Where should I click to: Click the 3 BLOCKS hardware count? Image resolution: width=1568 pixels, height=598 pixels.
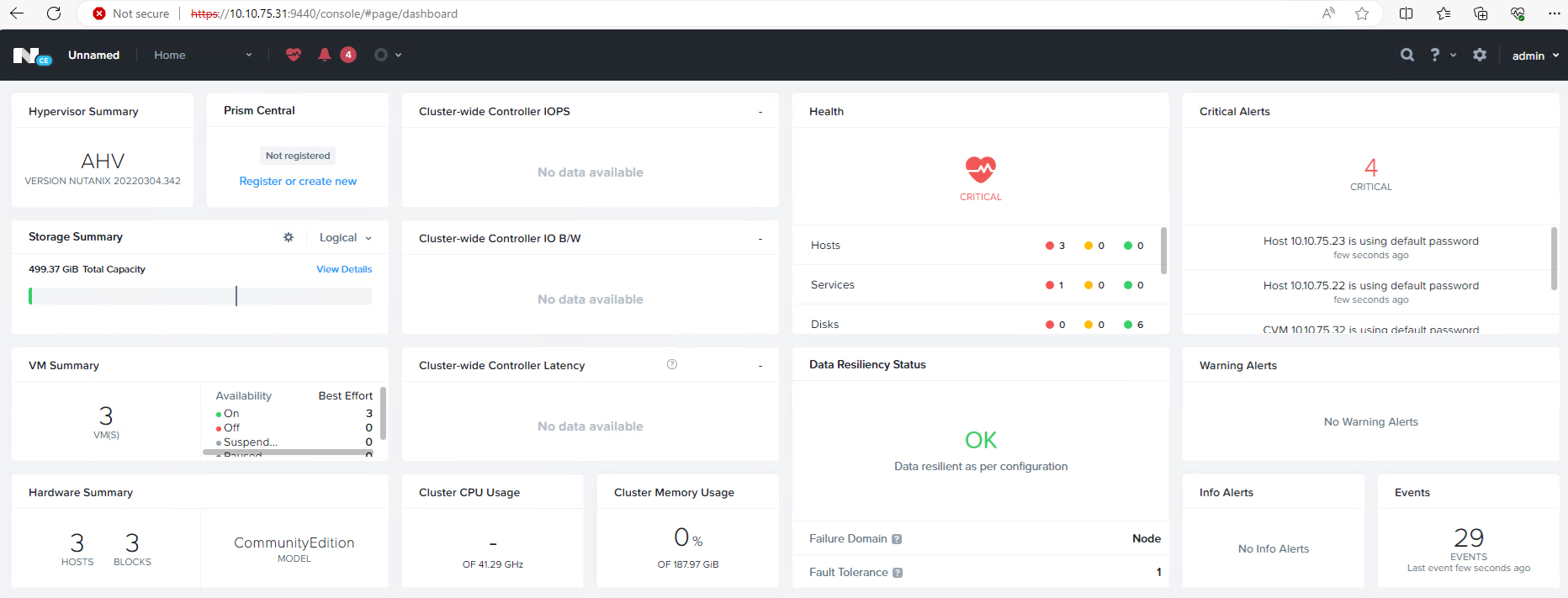pyautogui.click(x=132, y=548)
